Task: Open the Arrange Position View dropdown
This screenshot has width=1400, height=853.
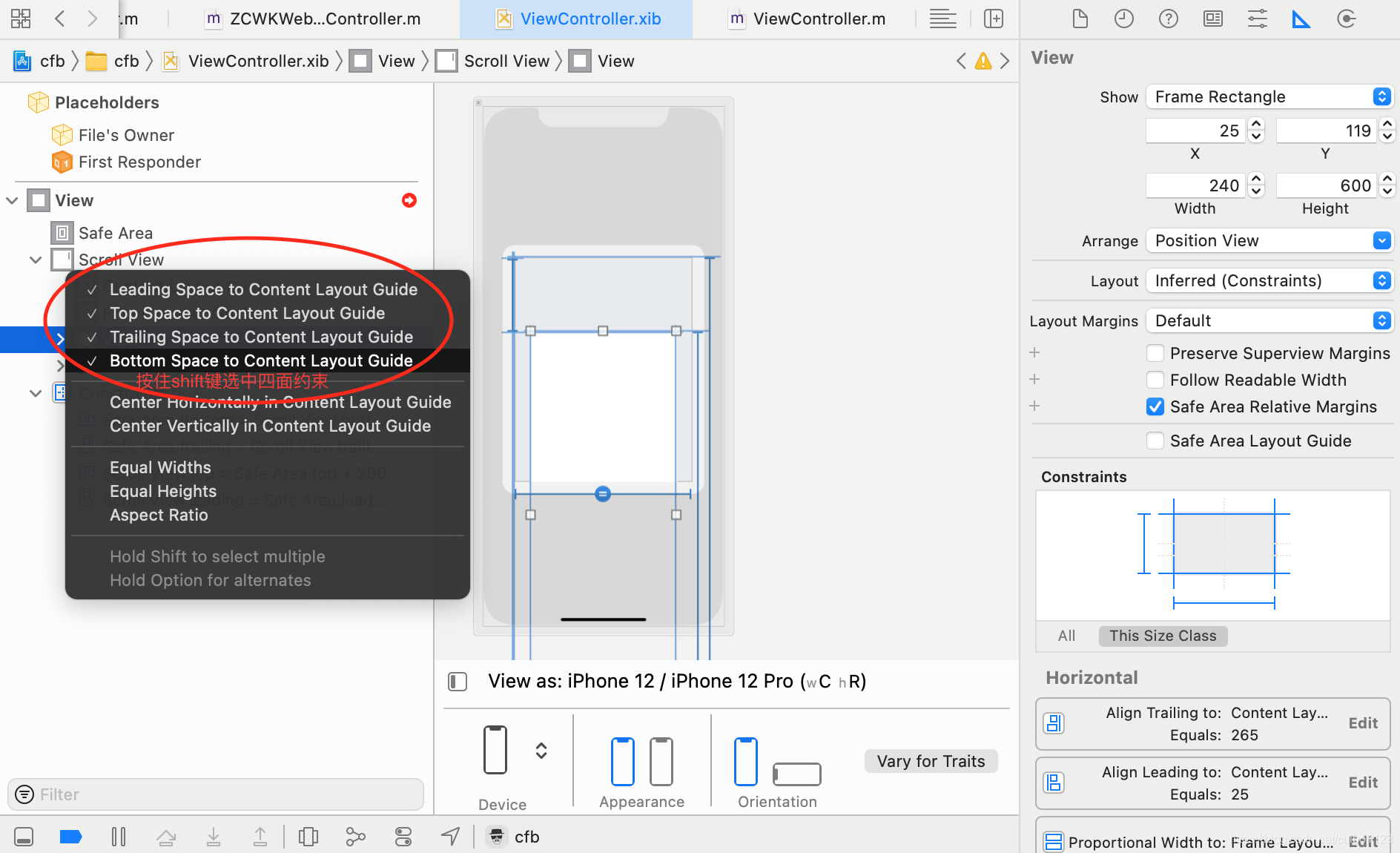Action: click(1269, 240)
